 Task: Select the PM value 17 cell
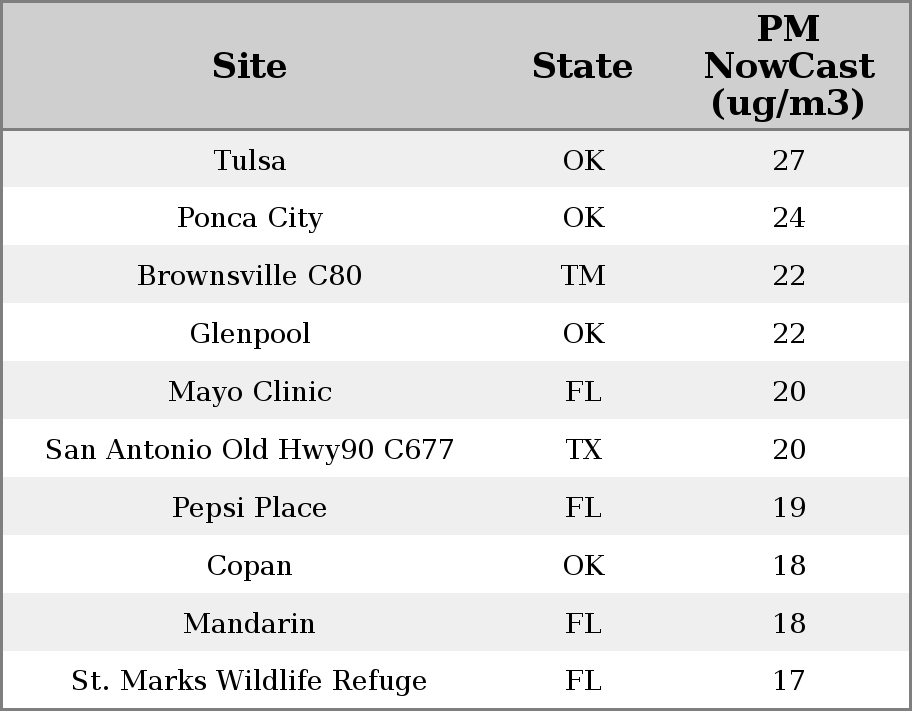point(788,681)
